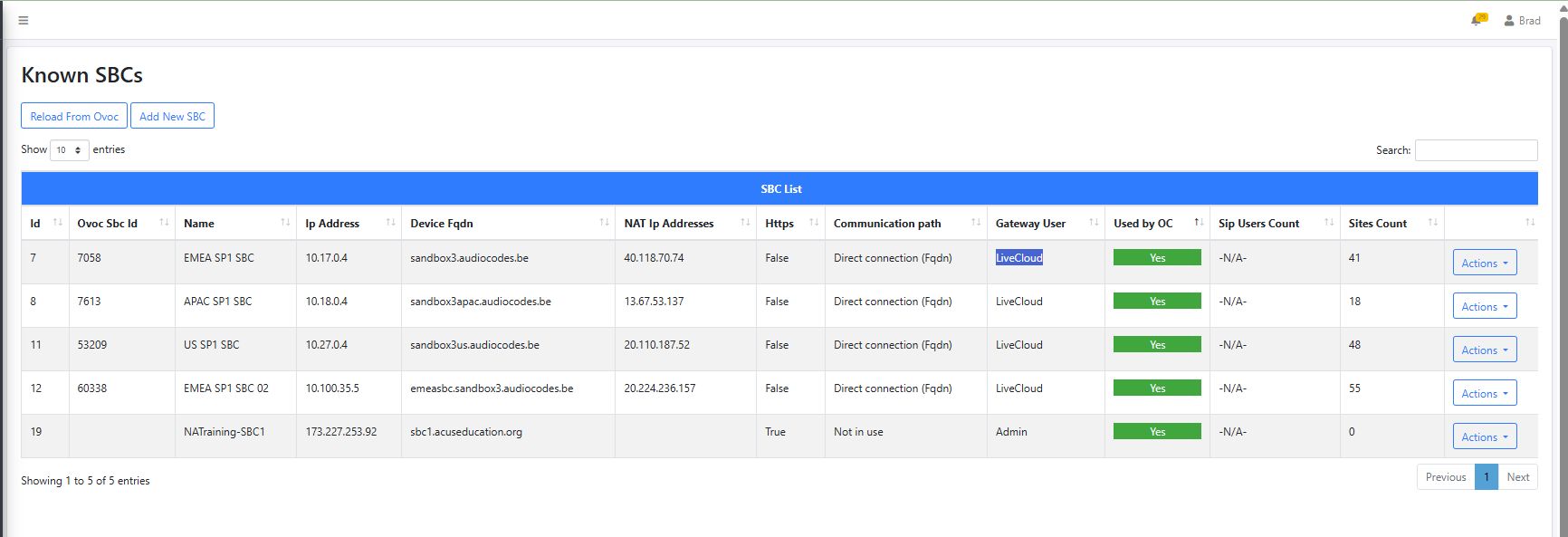Sort by Device Fqdn column icon
The width and height of the screenshot is (1568, 537).
point(604,223)
